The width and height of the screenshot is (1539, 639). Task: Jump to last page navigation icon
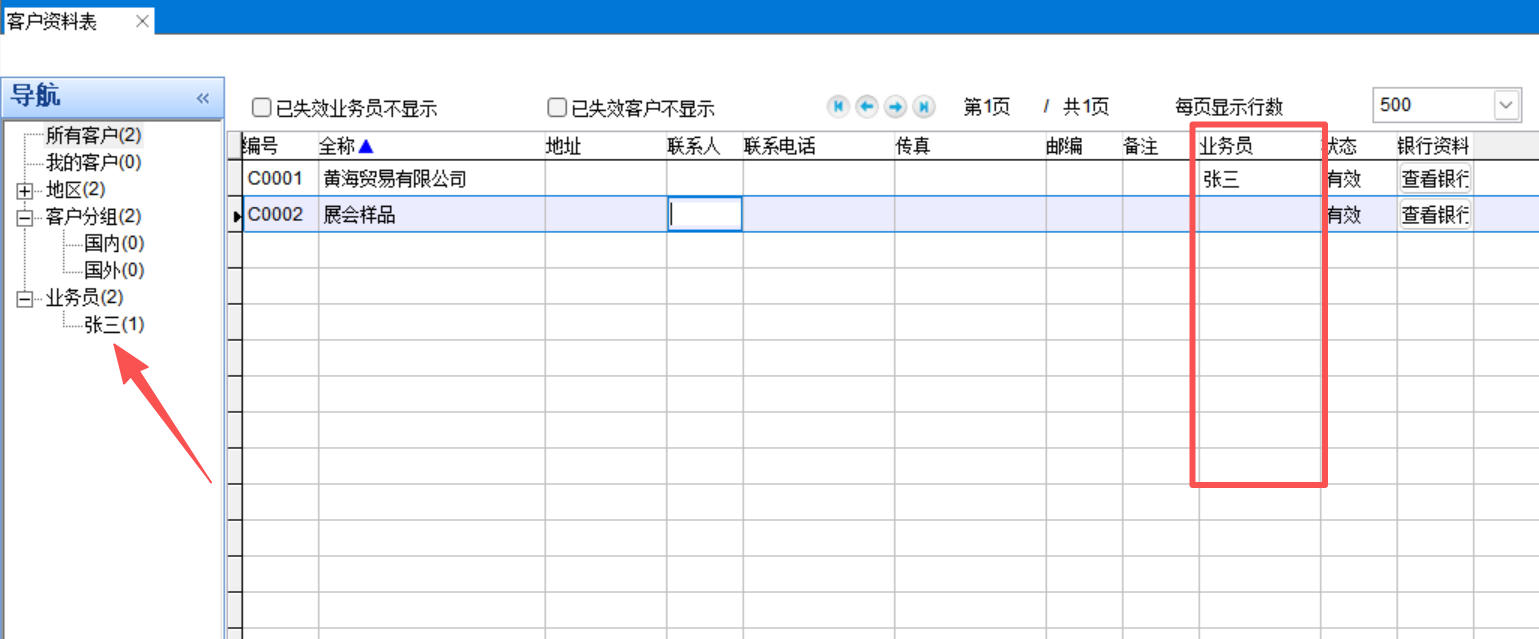pyautogui.click(x=924, y=106)
